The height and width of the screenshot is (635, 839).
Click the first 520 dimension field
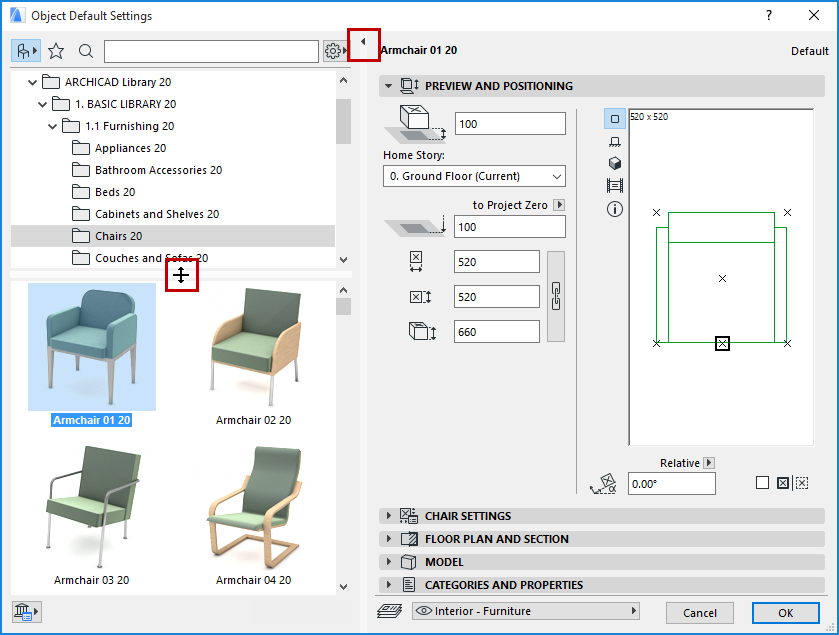497,262
